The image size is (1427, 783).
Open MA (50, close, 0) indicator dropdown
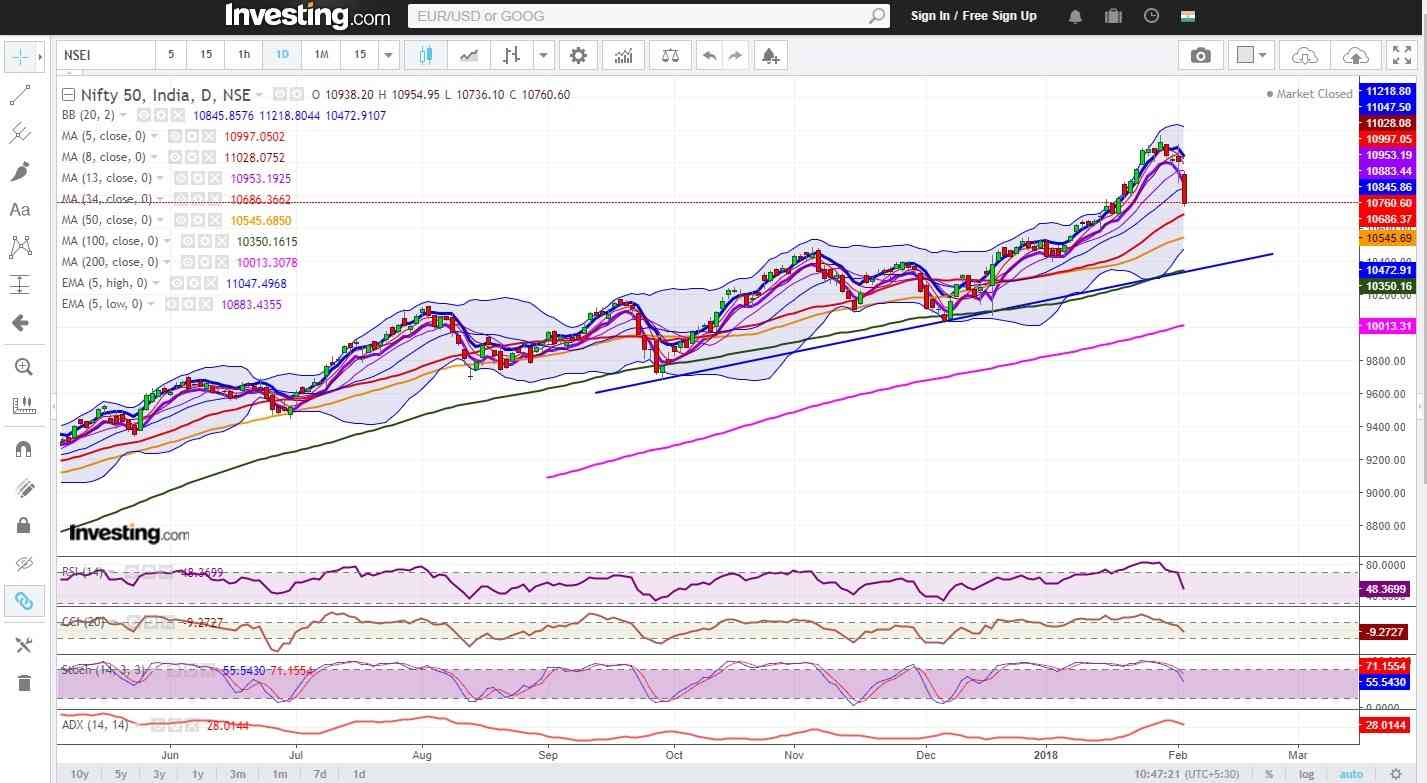click(x=156, y=220)
